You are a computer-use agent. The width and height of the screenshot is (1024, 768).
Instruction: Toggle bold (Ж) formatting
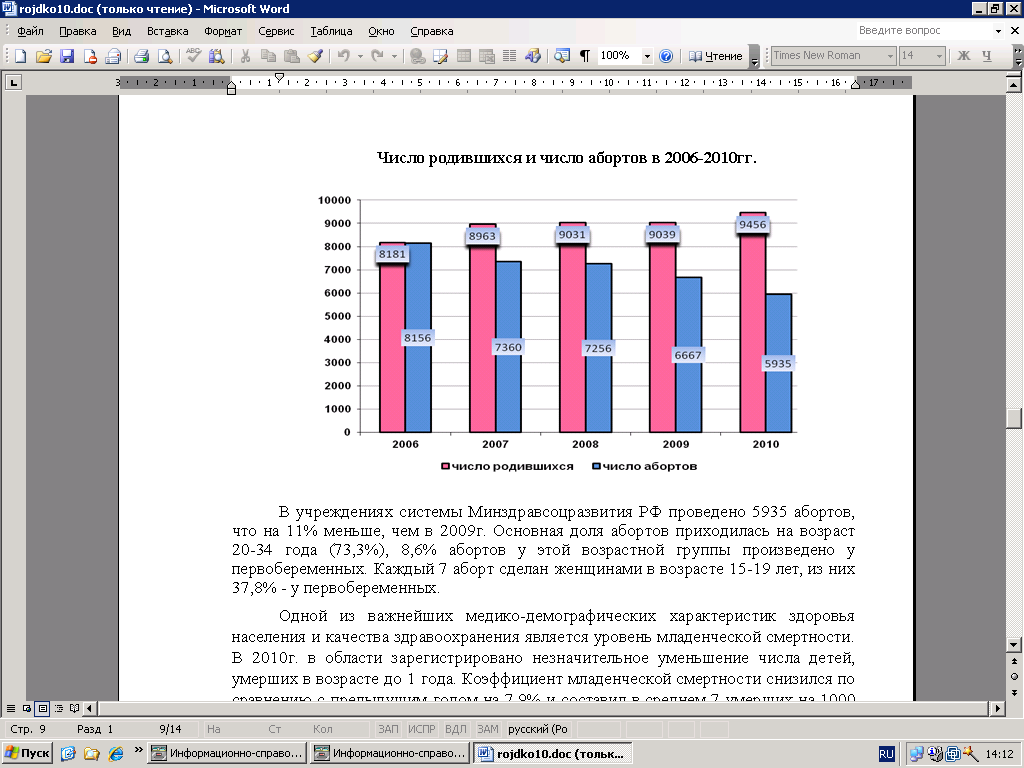coord(964,56)
